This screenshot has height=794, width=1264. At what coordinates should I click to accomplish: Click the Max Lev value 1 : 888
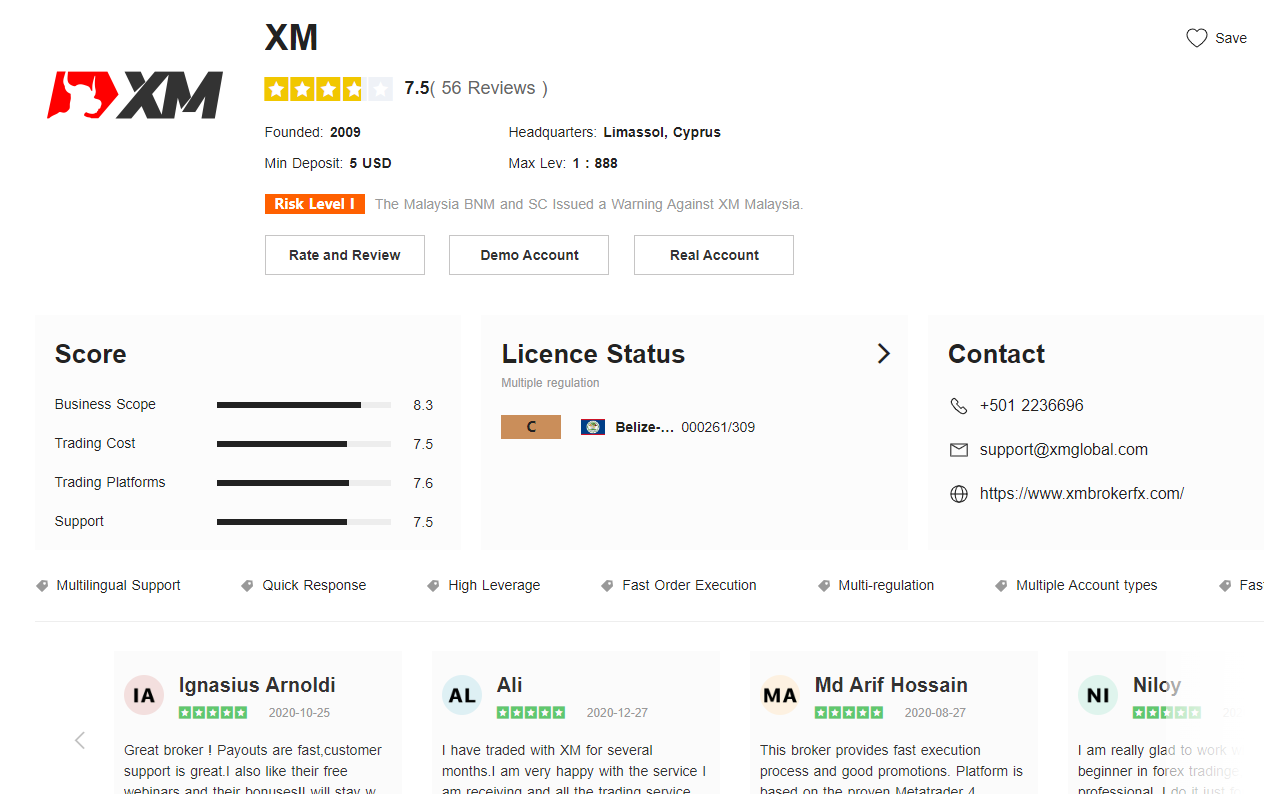(595, 163)
